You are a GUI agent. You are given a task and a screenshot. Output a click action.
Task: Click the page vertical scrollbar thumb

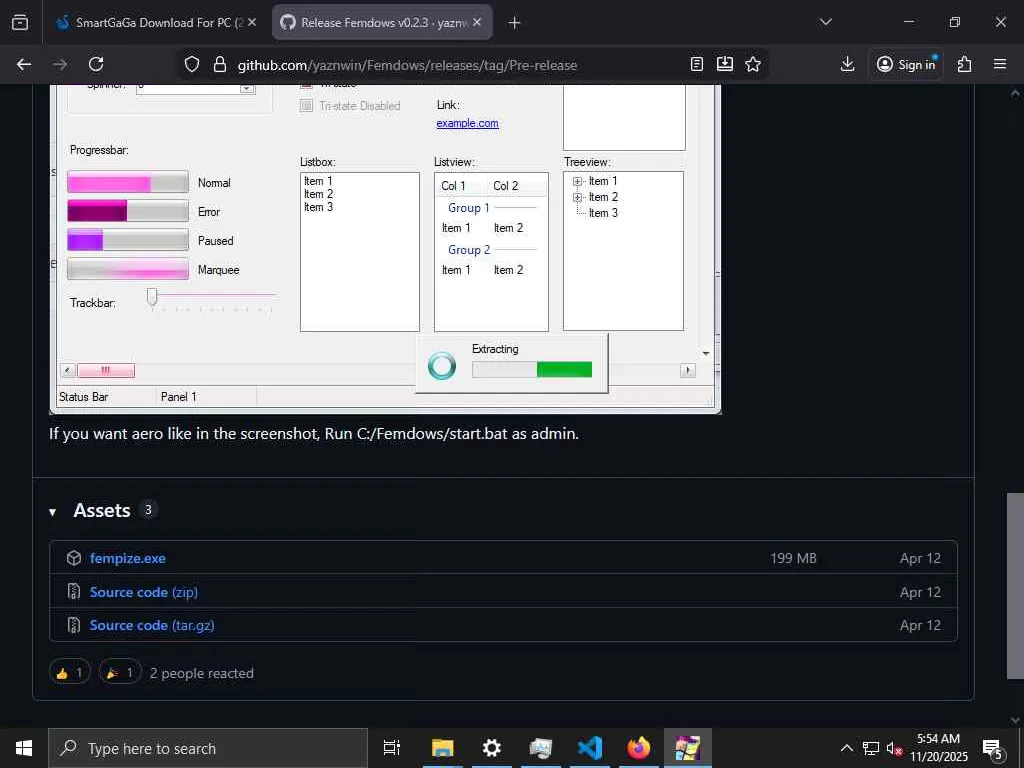1014,586
